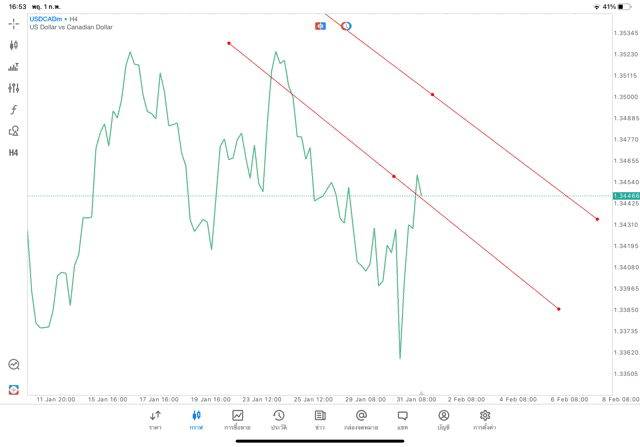640x447 pixels.
Task: Switch to the ราคา (Quotes) tab
Action: [x=155, y=420]
